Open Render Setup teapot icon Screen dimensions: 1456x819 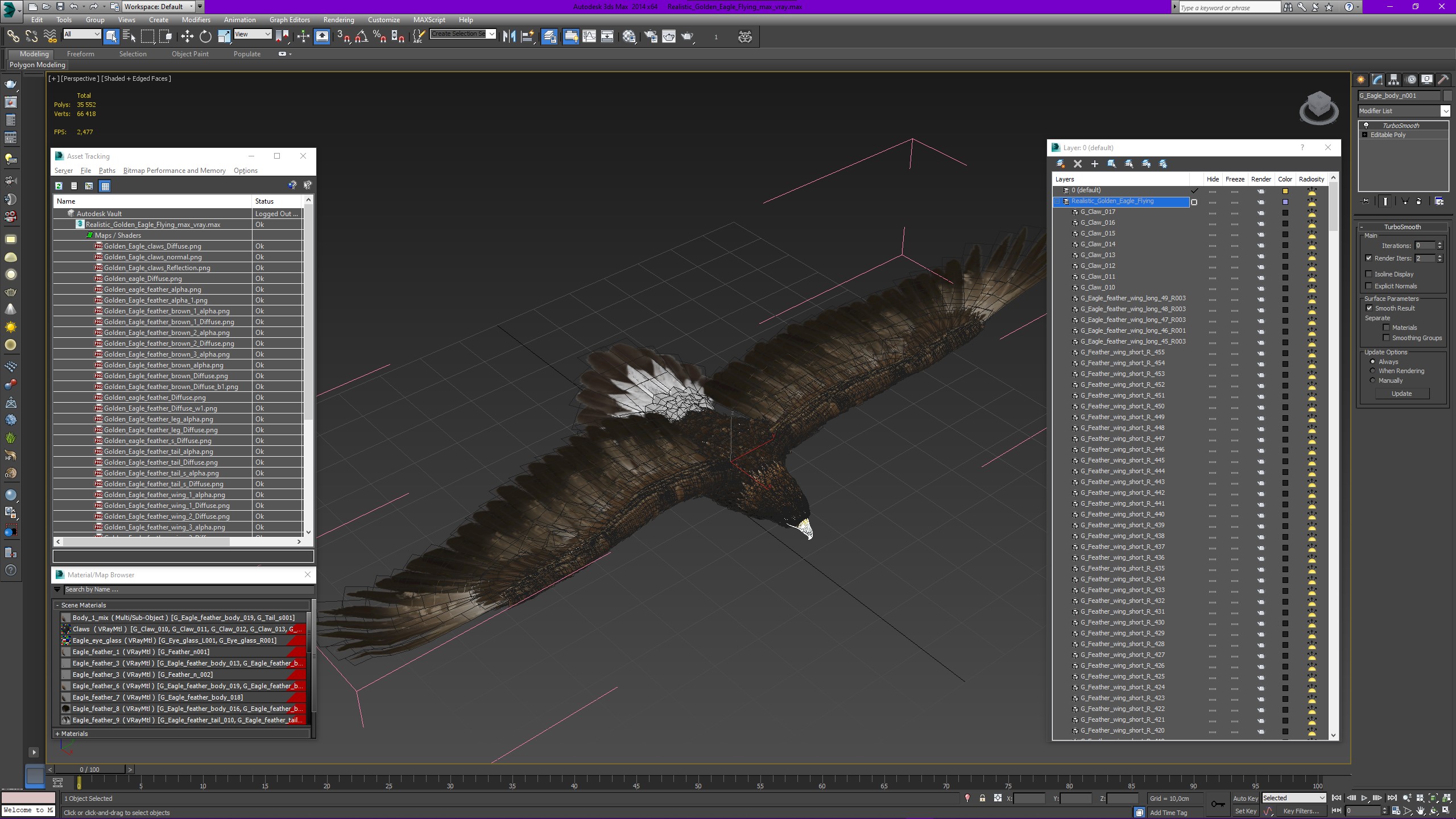[x=651, y=36]
